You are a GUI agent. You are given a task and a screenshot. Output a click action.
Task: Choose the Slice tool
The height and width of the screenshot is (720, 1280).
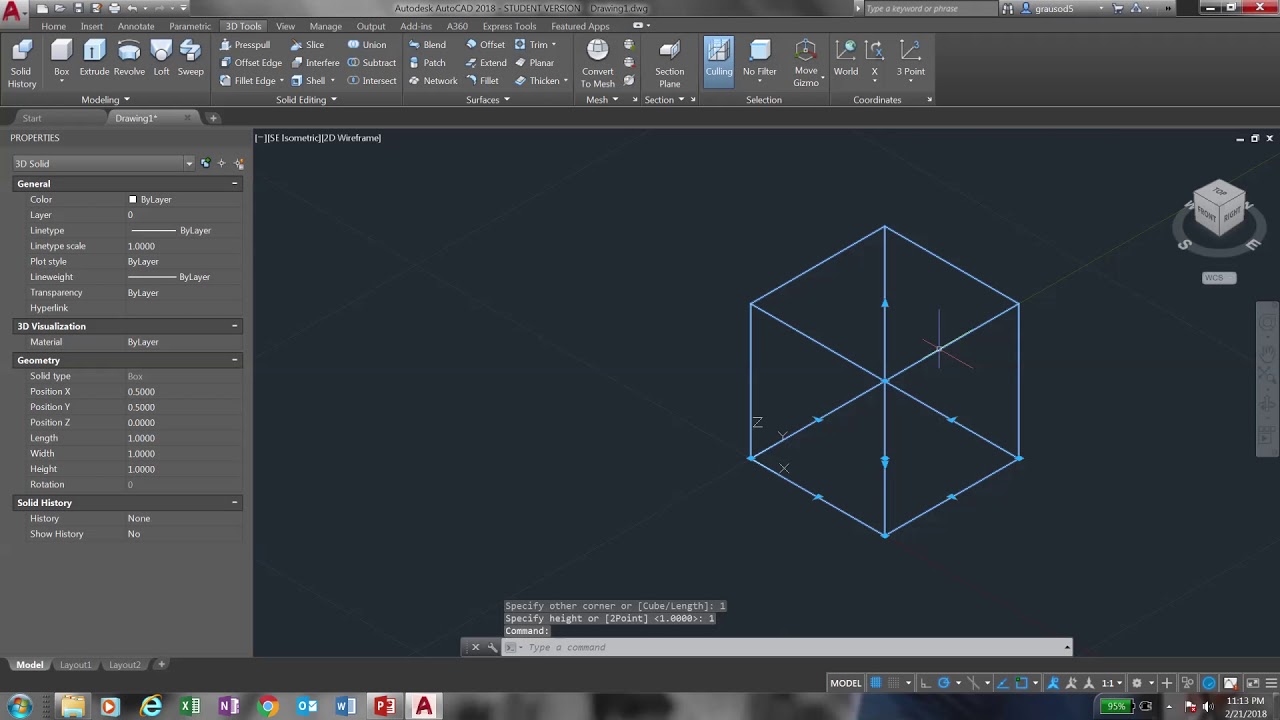308,45
